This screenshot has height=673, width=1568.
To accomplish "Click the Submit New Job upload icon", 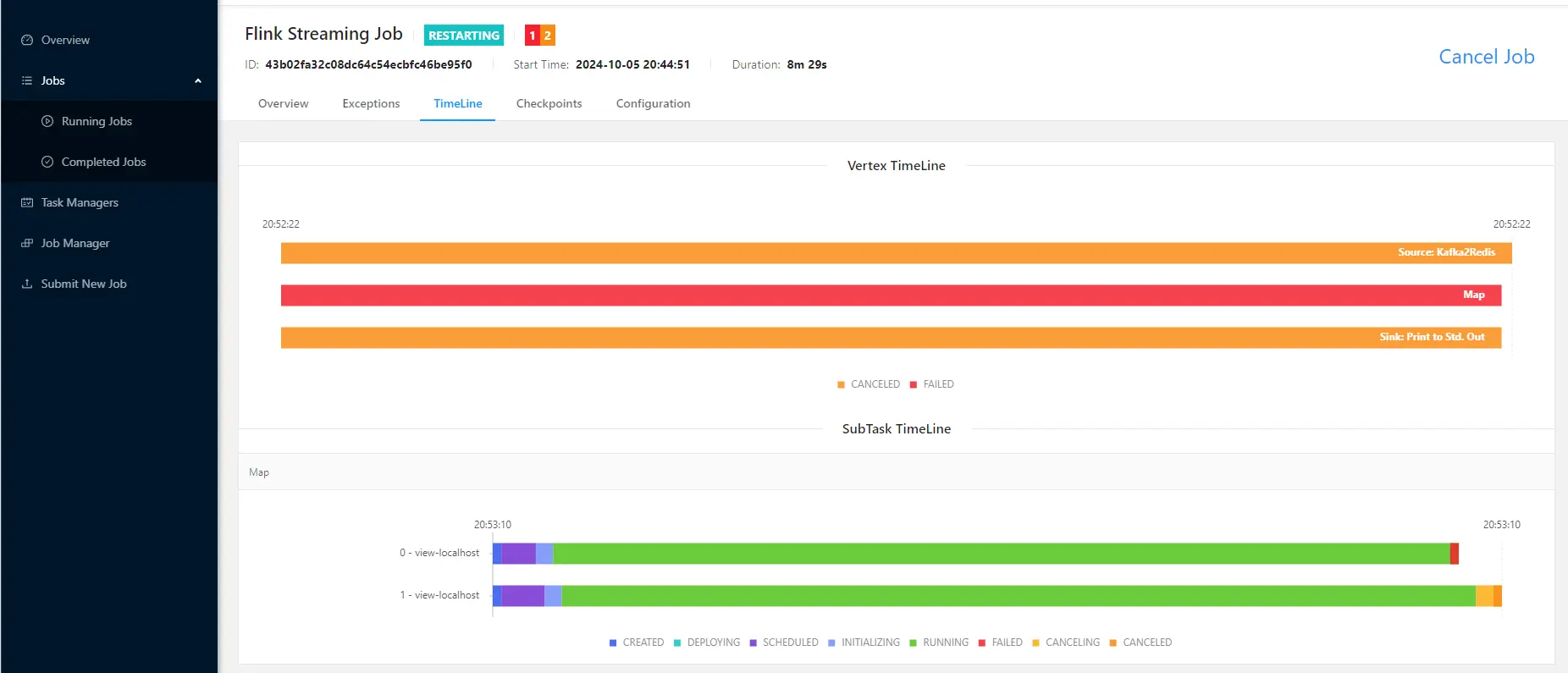I will tap(27, 284).
